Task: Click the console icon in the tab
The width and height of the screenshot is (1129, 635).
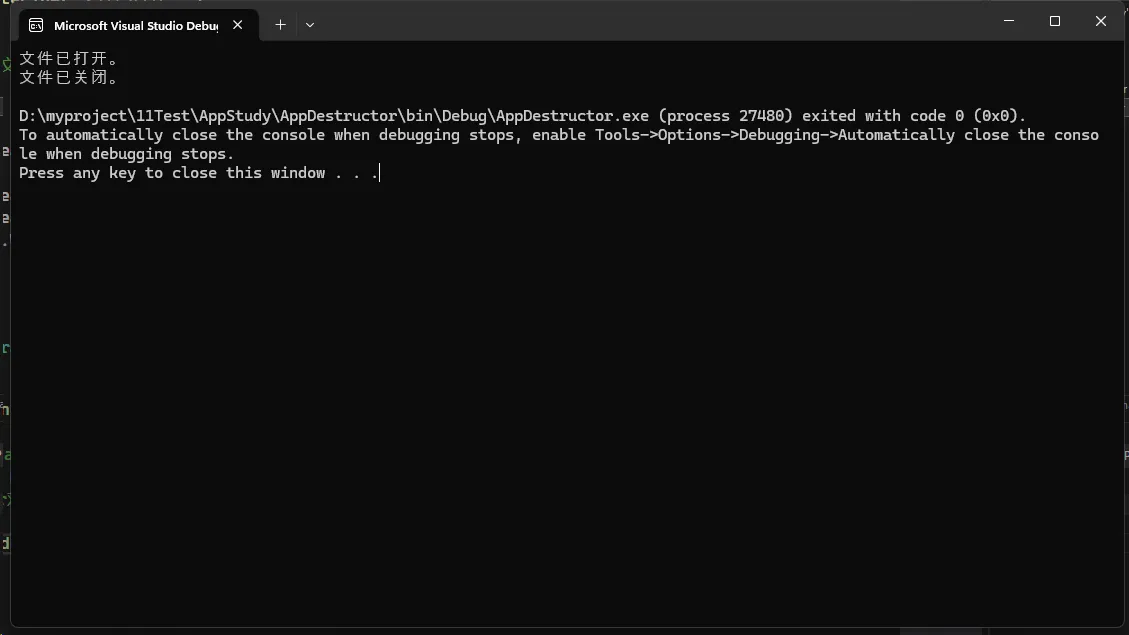Action: [x=36, y=25]
